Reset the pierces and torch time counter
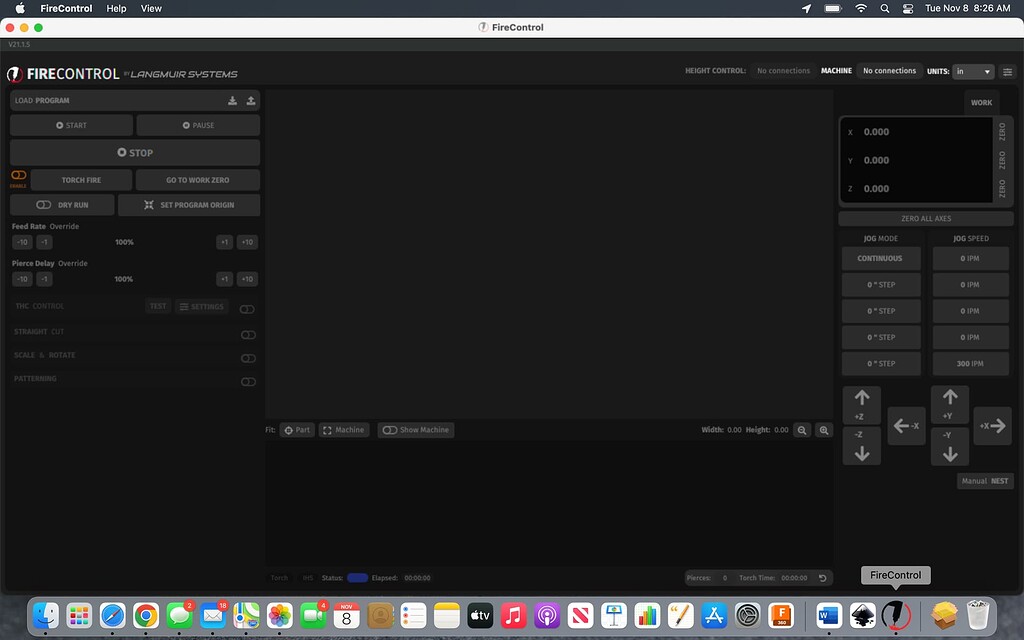Viewport: 1024px width, 640px height. (823, 578)
